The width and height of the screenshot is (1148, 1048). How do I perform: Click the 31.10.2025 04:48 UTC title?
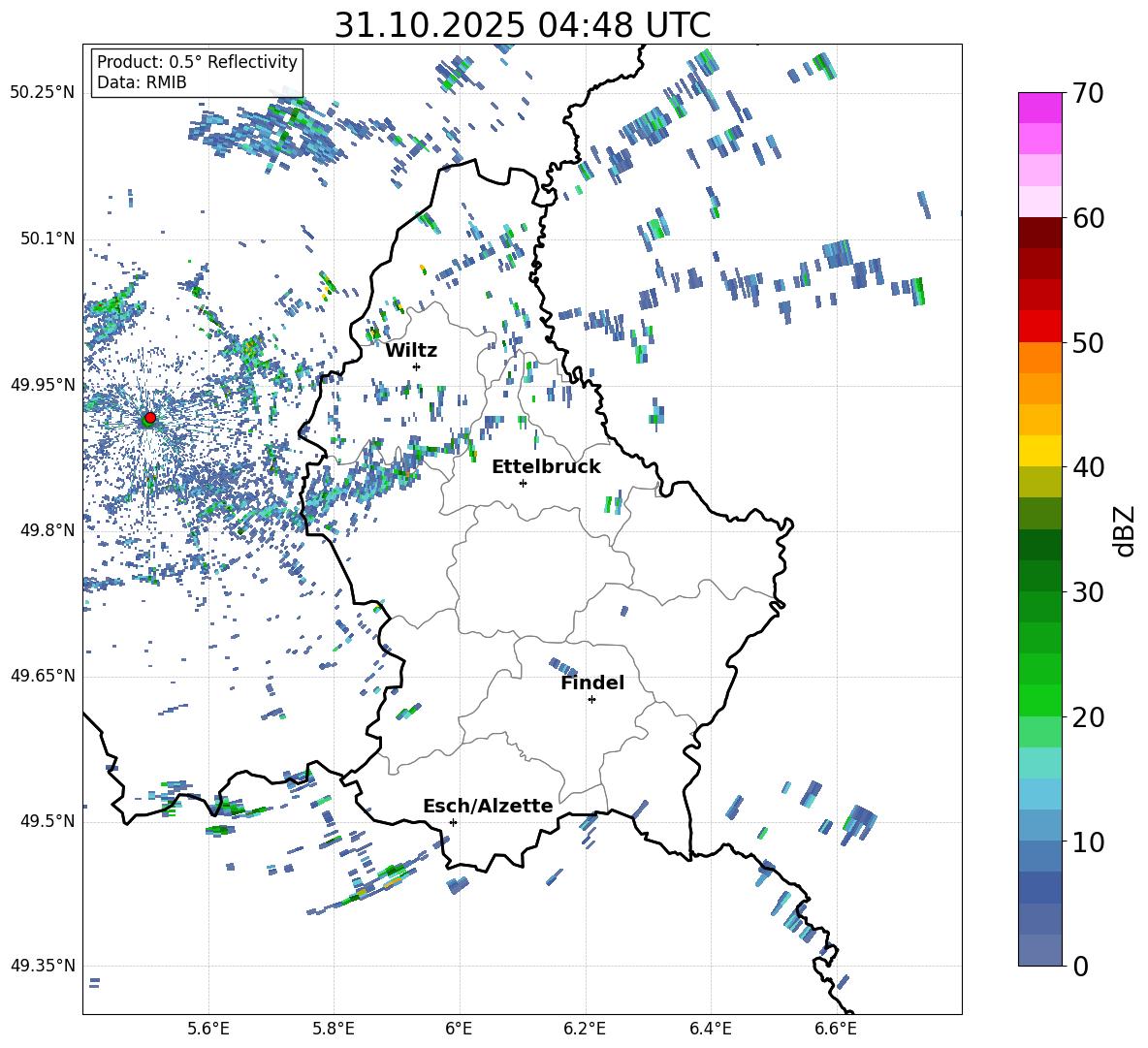(x=523, y=25)
